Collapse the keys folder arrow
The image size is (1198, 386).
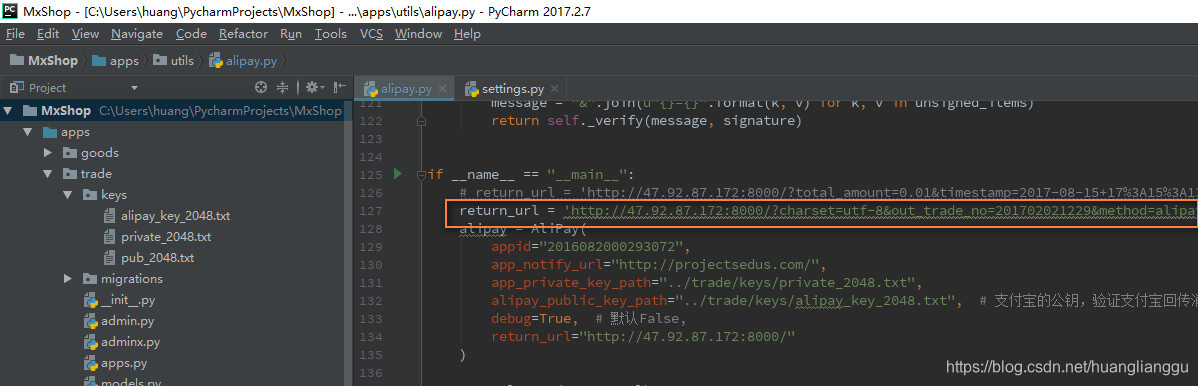tap(67, 195)
